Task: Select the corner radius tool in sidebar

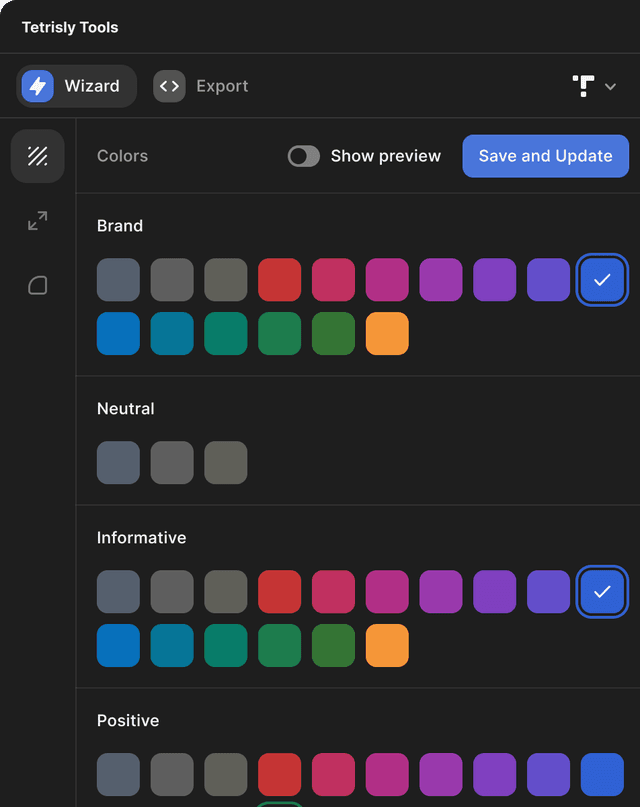Action: point(37,285)
